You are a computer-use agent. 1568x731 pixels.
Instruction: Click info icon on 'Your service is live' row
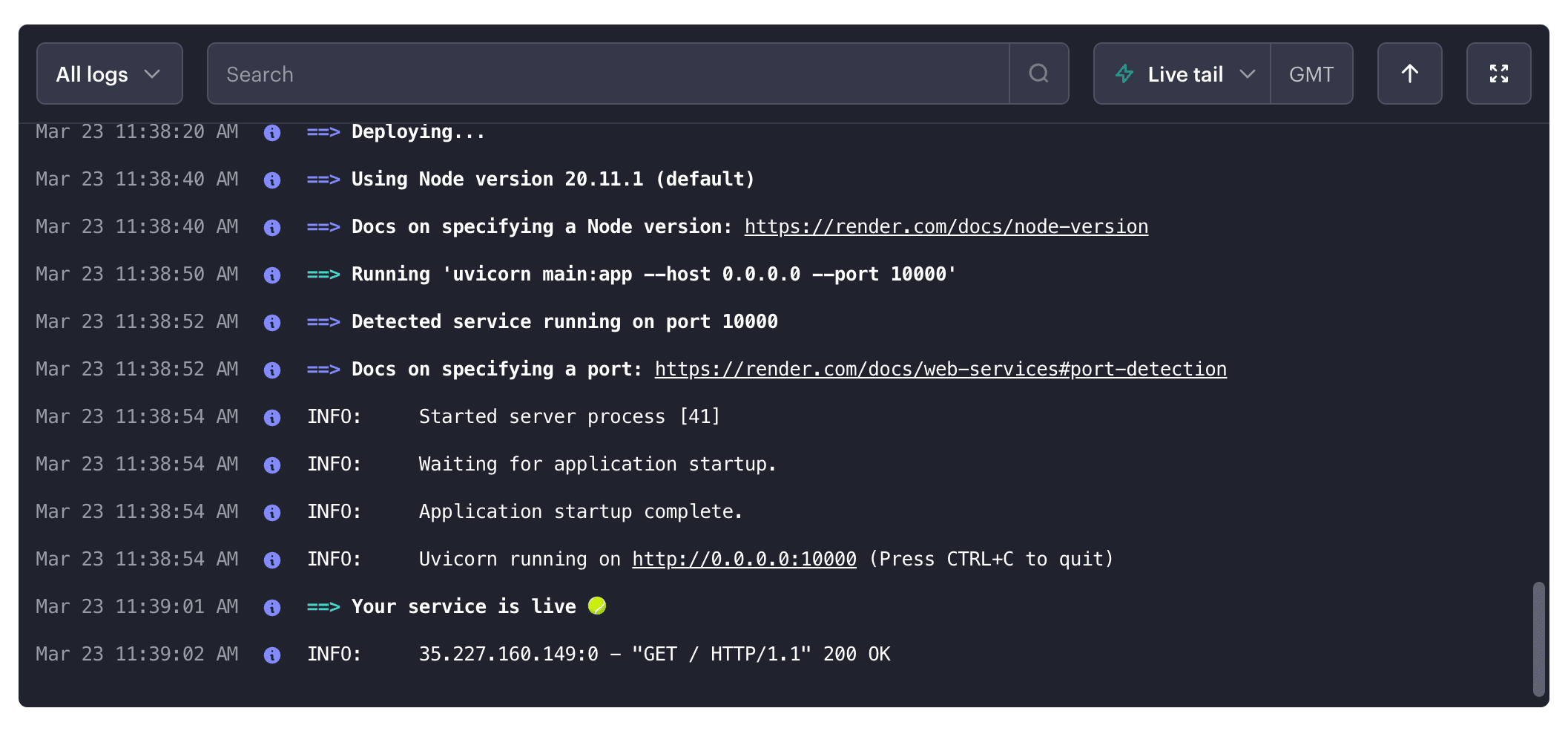click(272, 608)
